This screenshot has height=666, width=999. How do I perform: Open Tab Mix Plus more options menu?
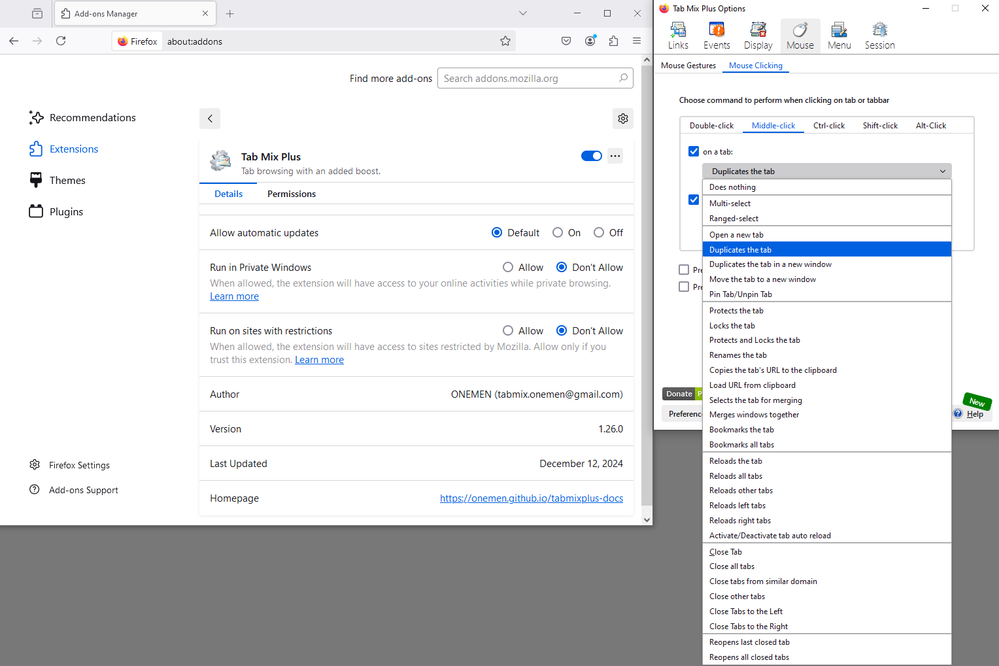tap(615, 156)
